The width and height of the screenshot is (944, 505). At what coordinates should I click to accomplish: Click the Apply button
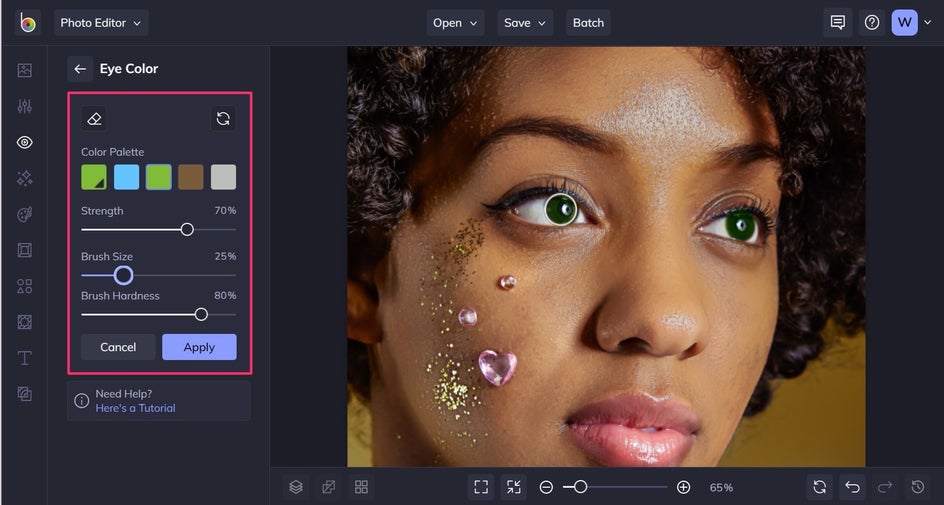tap(199, 347)
